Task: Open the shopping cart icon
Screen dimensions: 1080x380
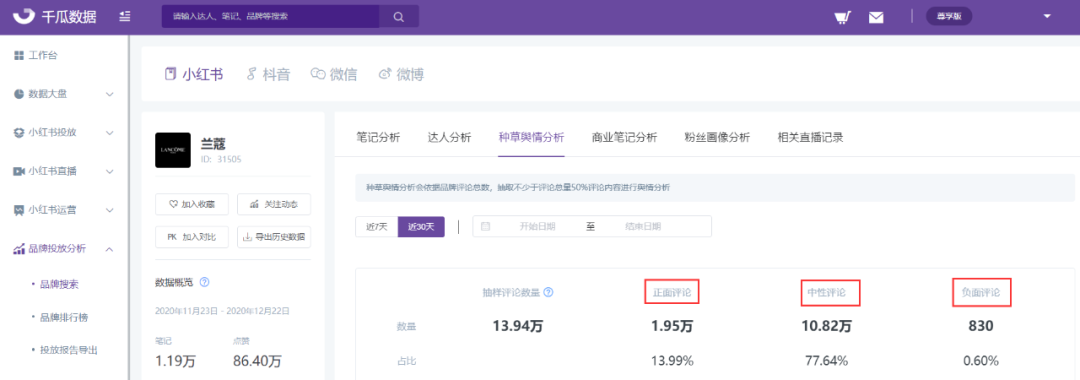Action: [841, 17]
